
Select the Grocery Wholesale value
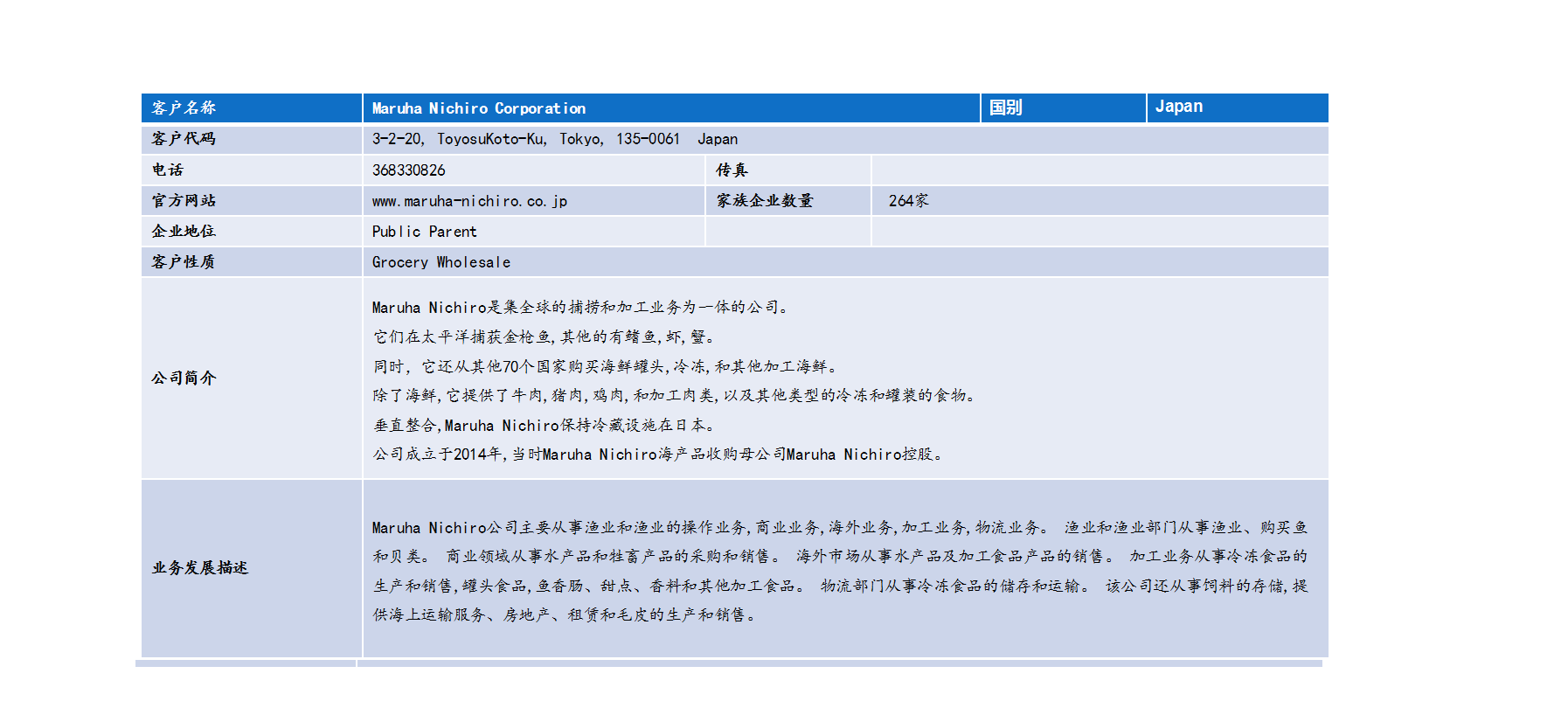[441, 262]
